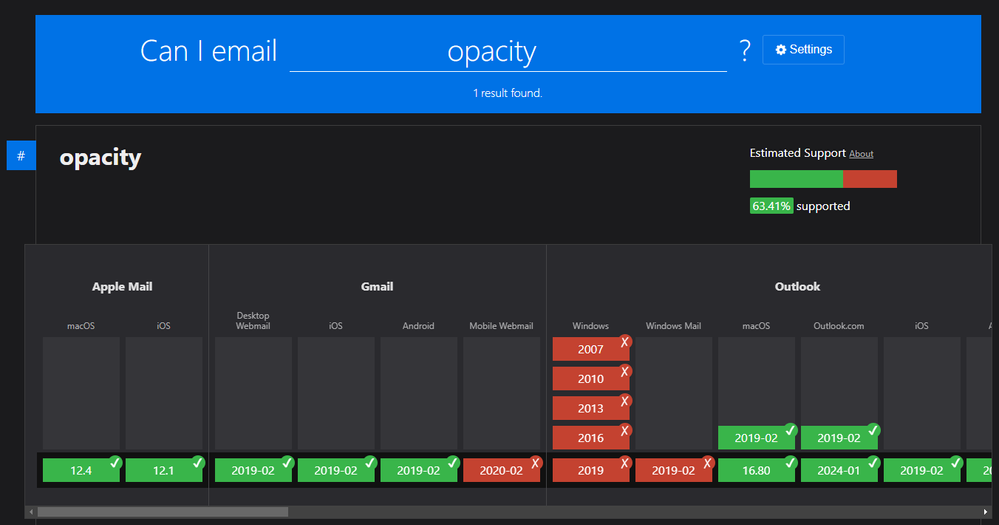The height and width of the screenshot is (525, 999).
Task: Click the green portion of the support bar
Action: point(796,179)
